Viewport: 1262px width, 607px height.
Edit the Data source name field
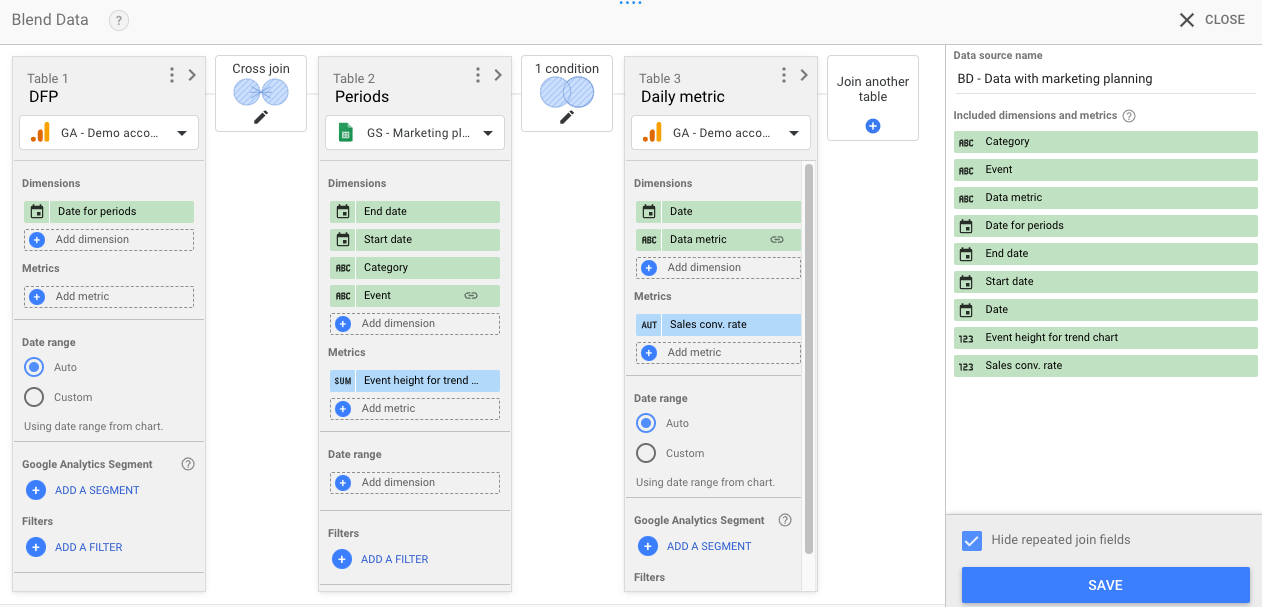[1105, 79]
